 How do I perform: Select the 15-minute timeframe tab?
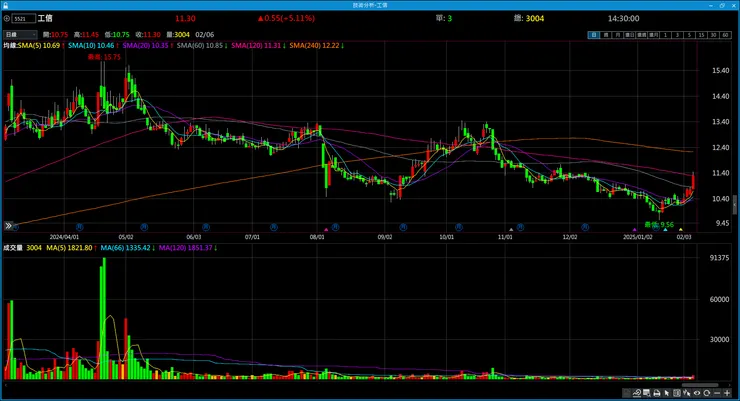[x=702, y=35]
